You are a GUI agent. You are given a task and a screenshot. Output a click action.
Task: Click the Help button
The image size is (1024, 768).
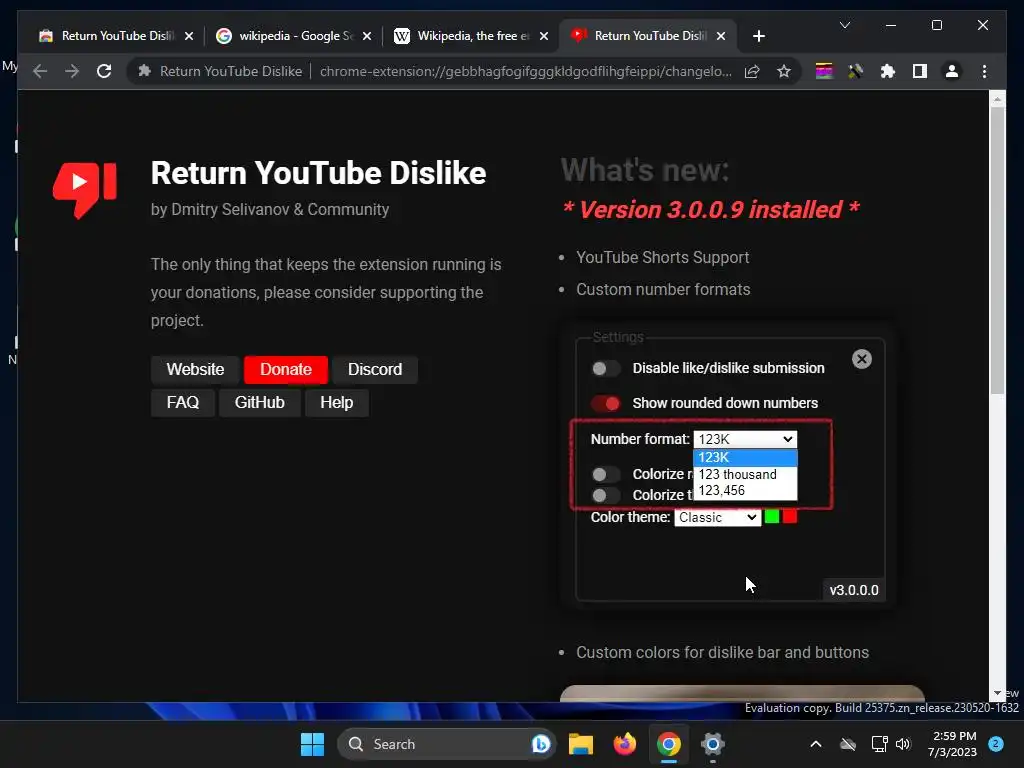click(x=336, y=402)
